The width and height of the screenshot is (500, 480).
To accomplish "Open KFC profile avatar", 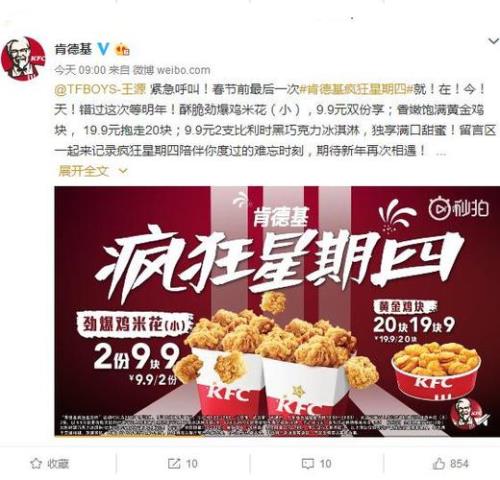I will [23, 58].
